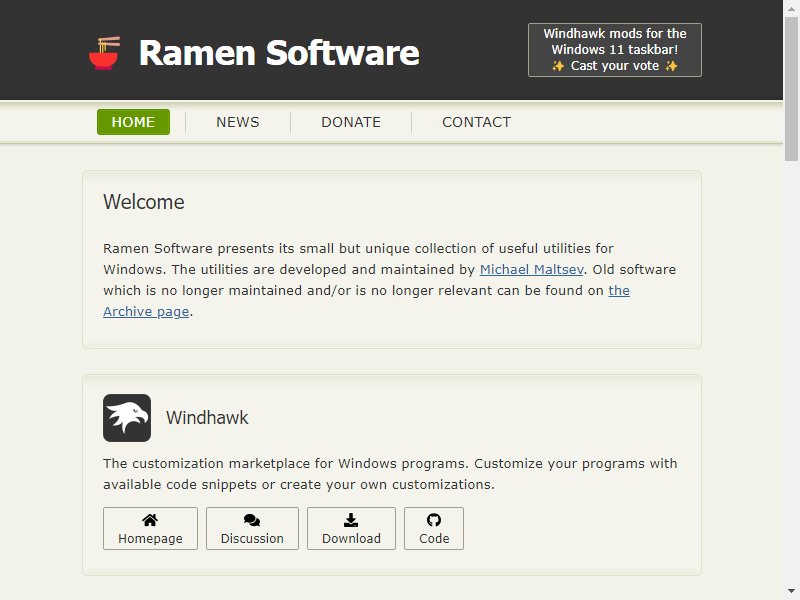This screenshot has width=800, height=600.
Task: Open the Windhawk Homepage button
Action: click(150, 529)
